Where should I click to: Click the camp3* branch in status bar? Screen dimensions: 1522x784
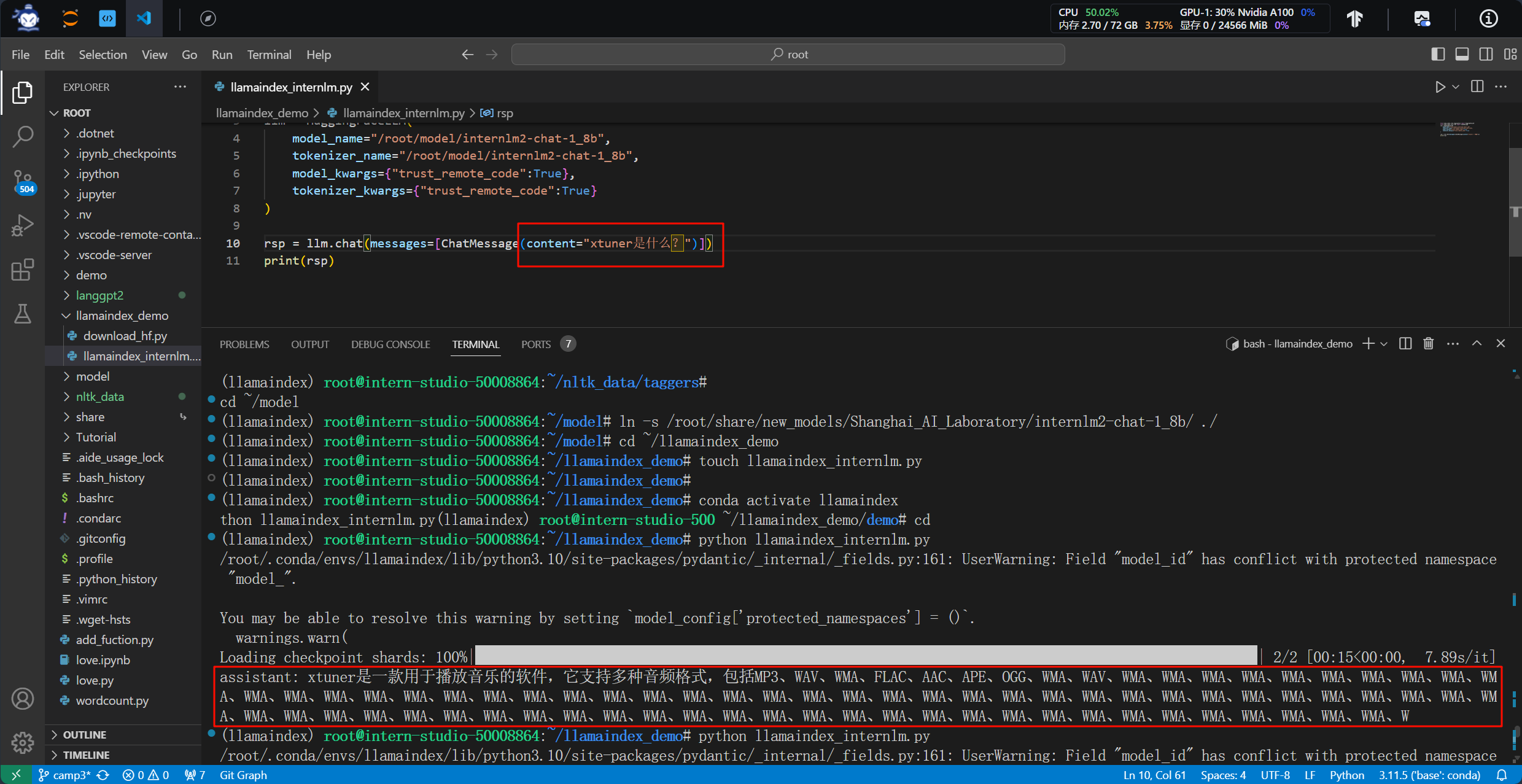pyautogui.click(x=66, y=775)
